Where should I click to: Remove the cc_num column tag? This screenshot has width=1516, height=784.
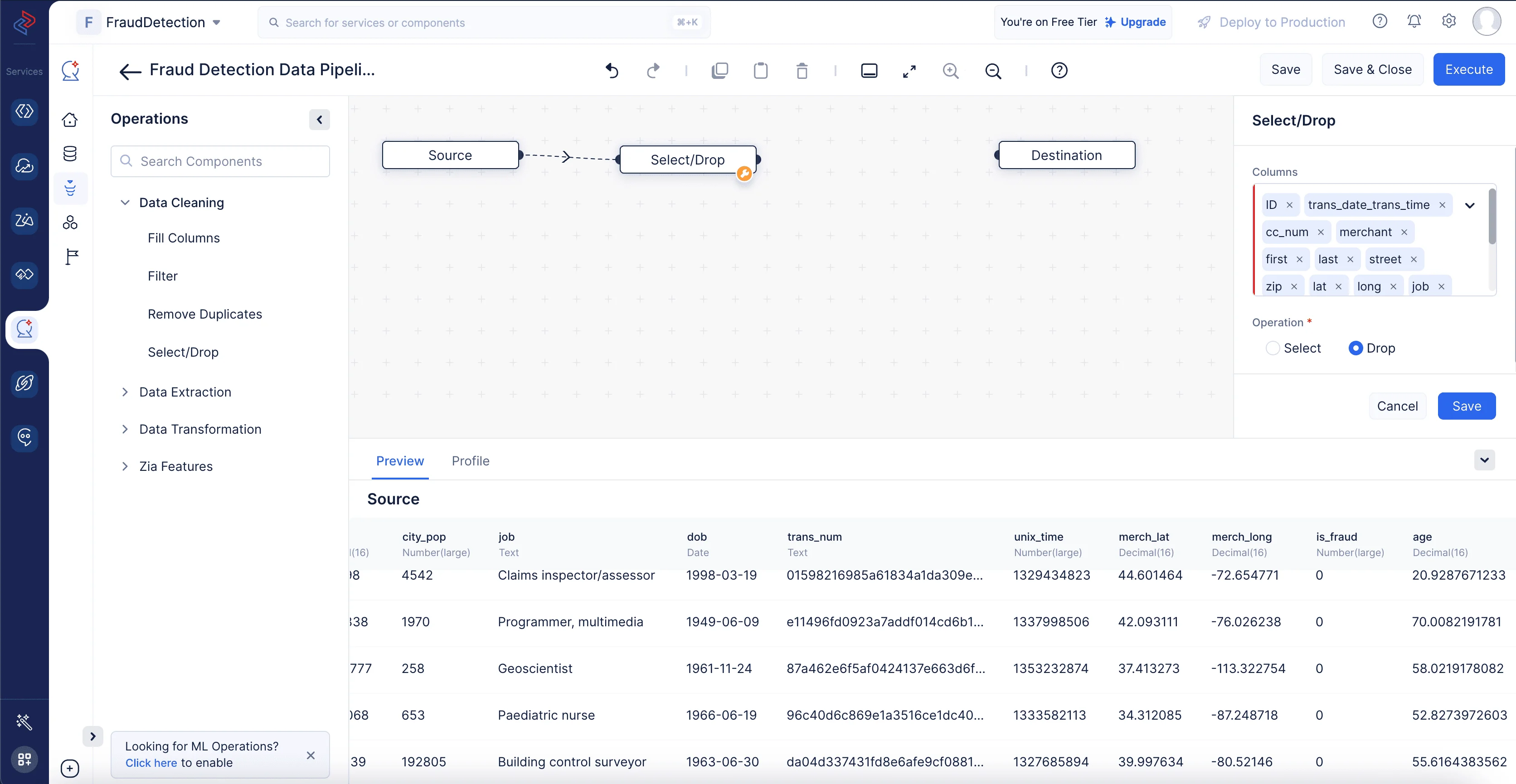1321,232
